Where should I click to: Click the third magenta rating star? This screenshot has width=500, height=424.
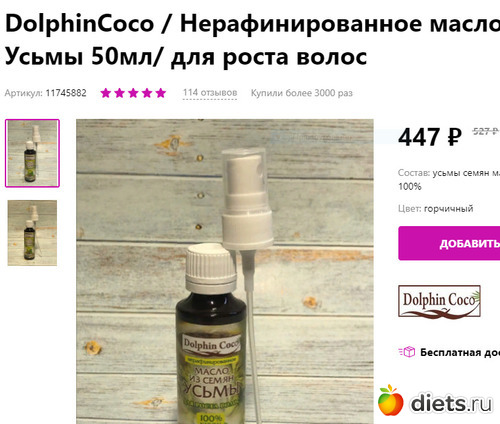(133, 93)
